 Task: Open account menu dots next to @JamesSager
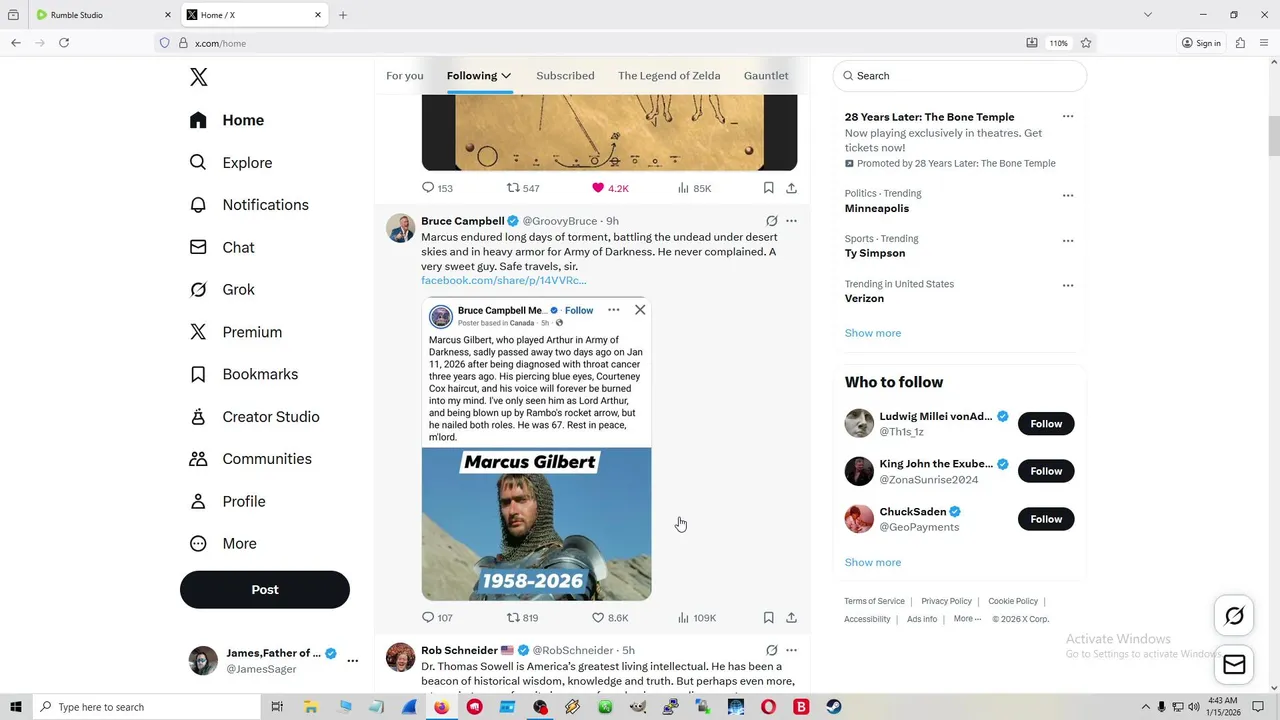point(352,661)
